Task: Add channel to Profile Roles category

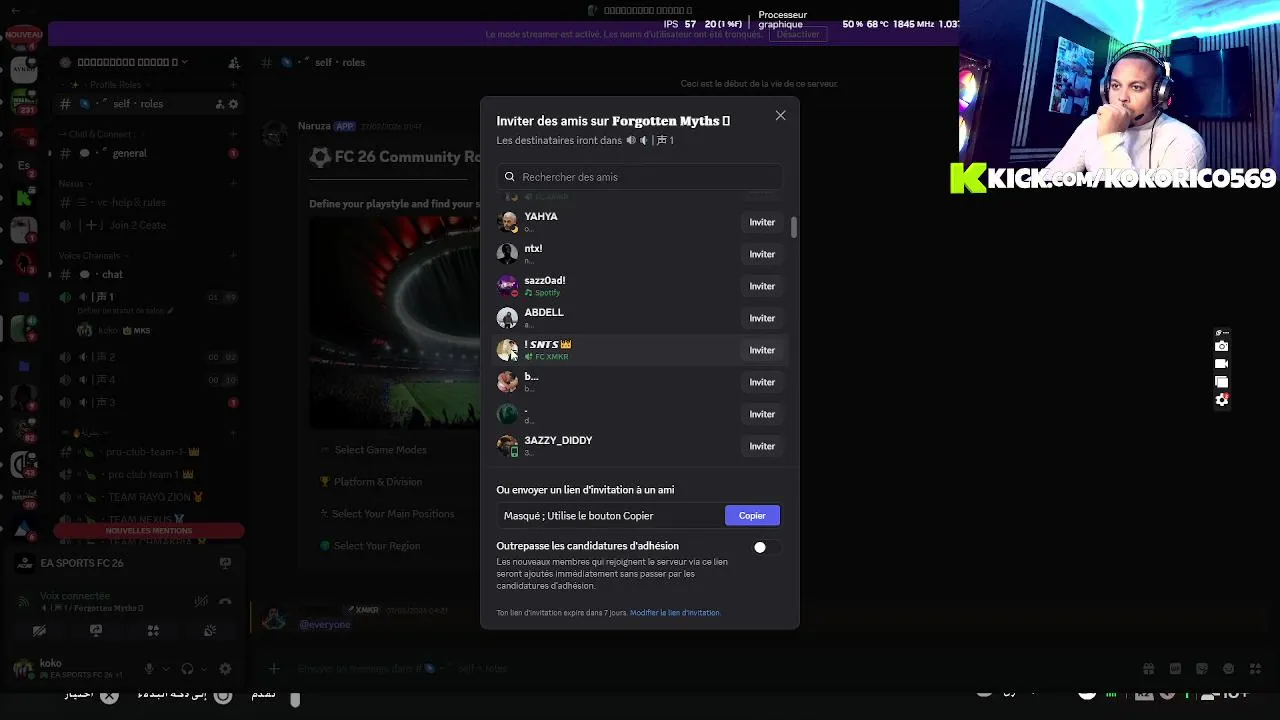Action: (233, 85)
